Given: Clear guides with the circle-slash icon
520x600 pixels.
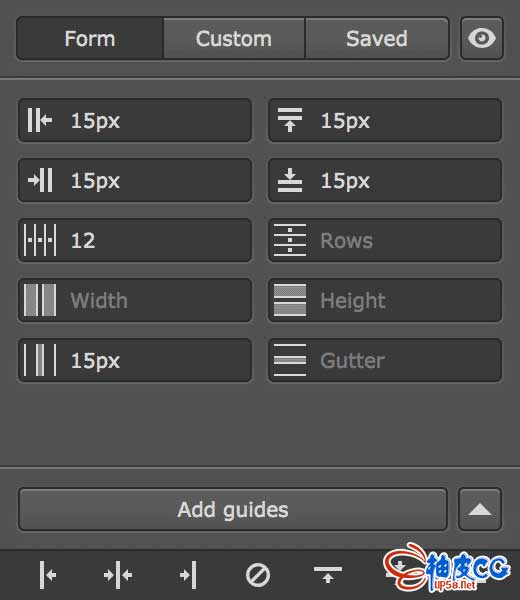Looking at the screenshot, I should (258, 575).
